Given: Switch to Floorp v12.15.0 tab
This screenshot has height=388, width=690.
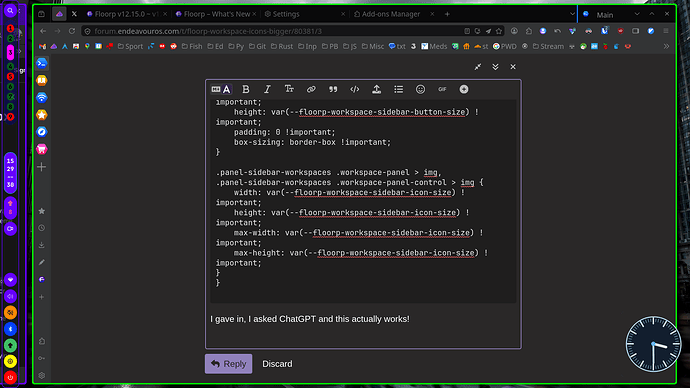Looking at the screenshot, I should 126,14.
